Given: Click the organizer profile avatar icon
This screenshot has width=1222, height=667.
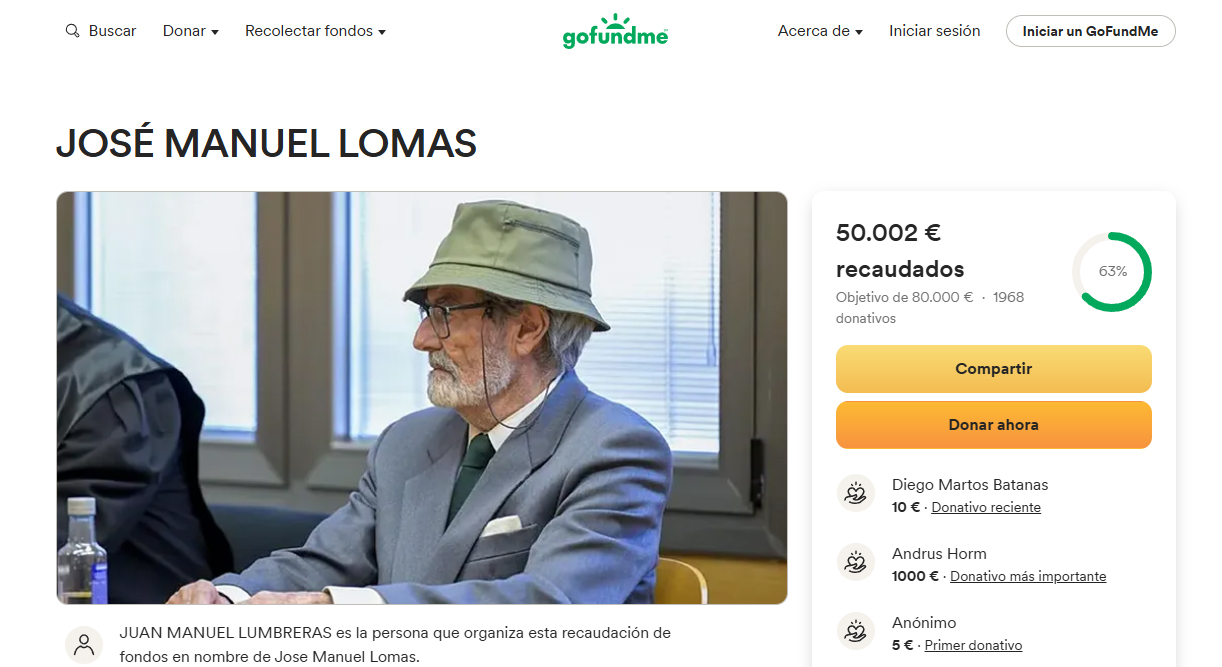Looking at the screenshot, I should (x=84, y=645).
